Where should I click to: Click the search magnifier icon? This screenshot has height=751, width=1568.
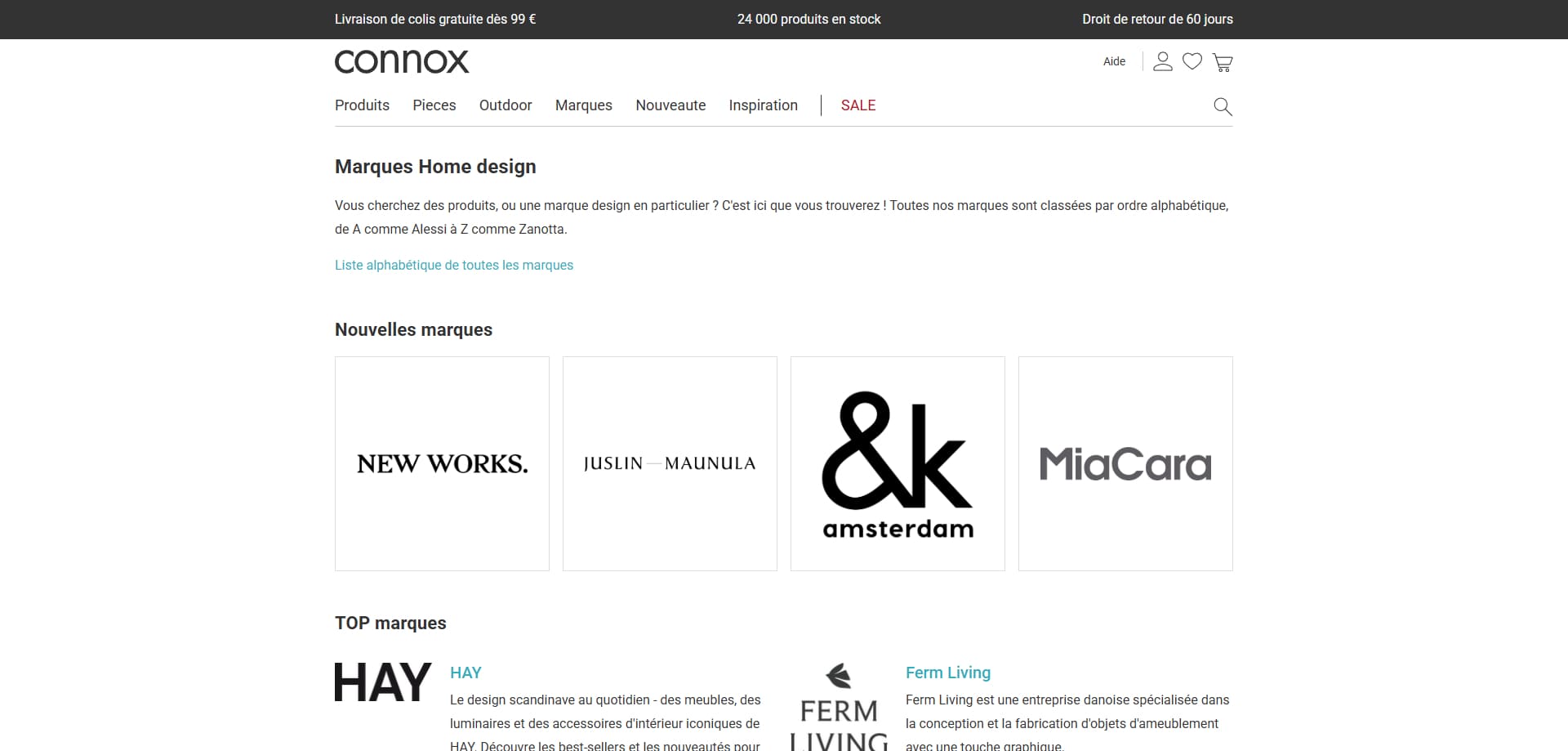click(x=1223, y=106)
